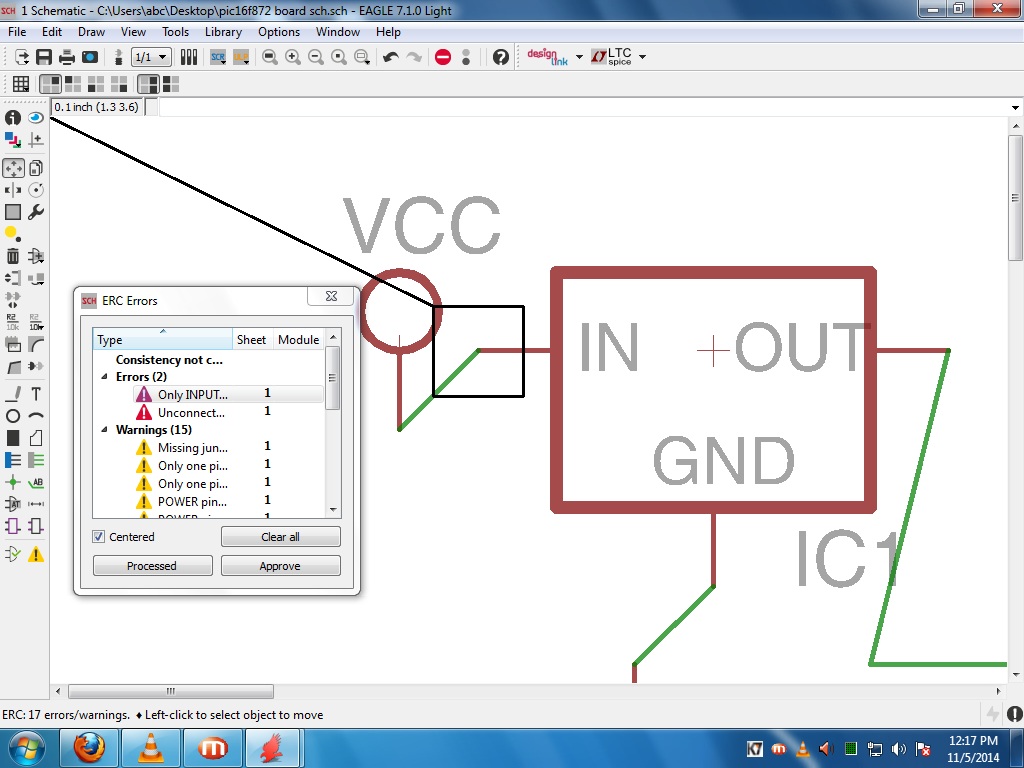Select the Rotate tool
This screenshot has width=1024, height=768.
(36, 190)
